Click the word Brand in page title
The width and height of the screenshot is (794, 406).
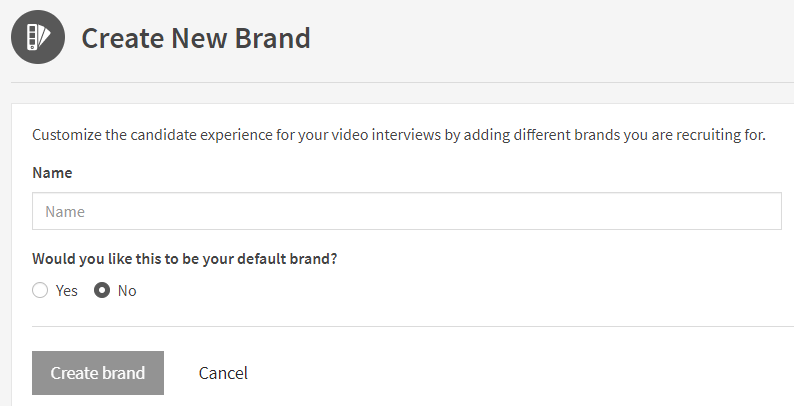273,38
